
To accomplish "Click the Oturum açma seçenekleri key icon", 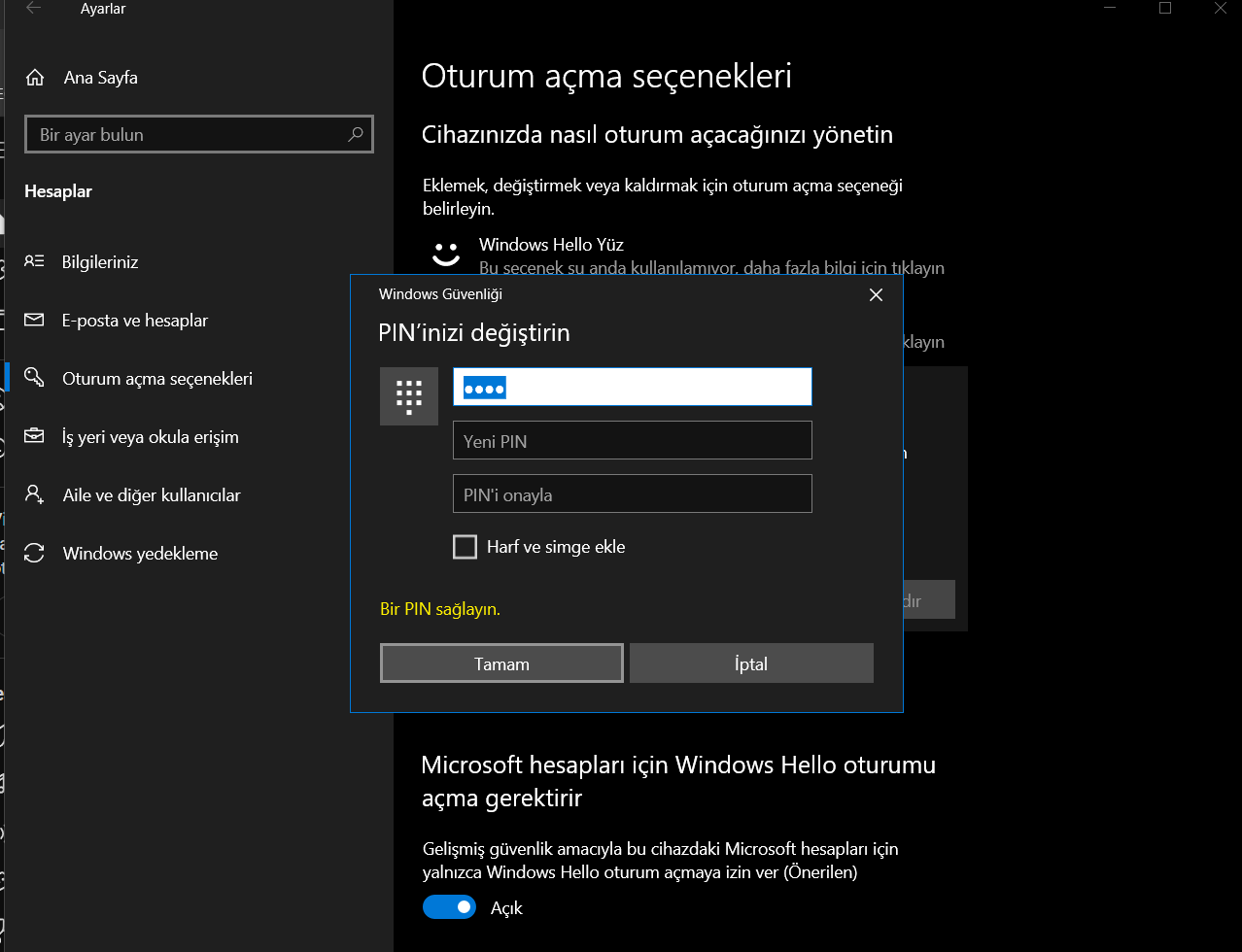I will pos(34,378).
